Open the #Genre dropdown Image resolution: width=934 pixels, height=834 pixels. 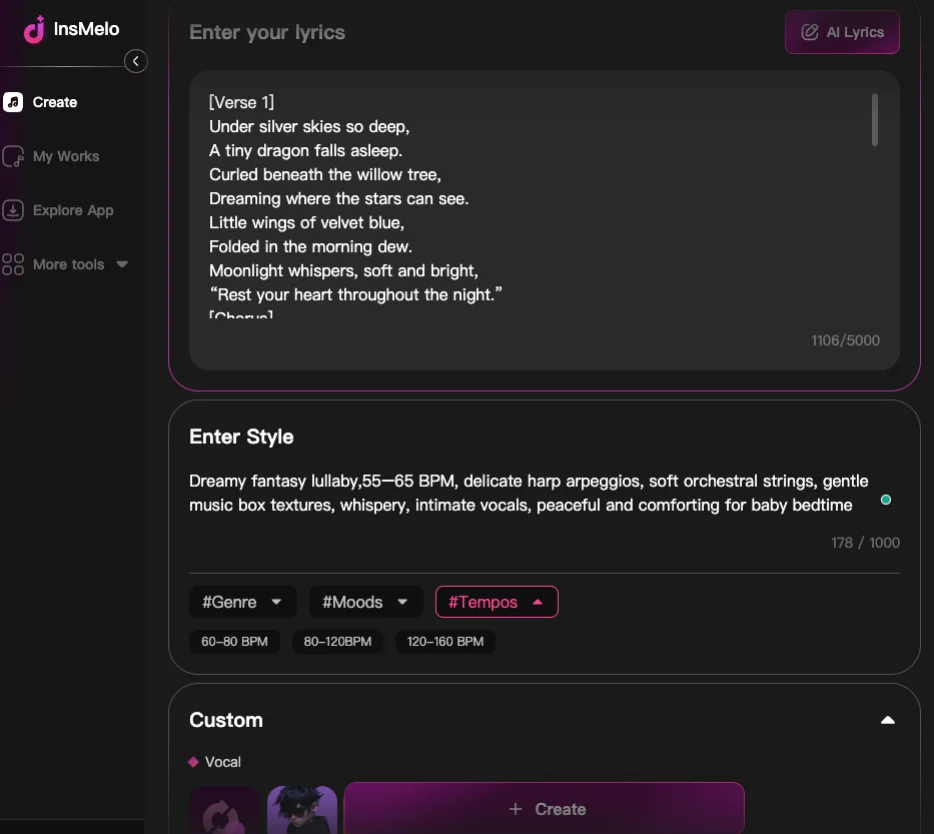[x=242, y=602]
